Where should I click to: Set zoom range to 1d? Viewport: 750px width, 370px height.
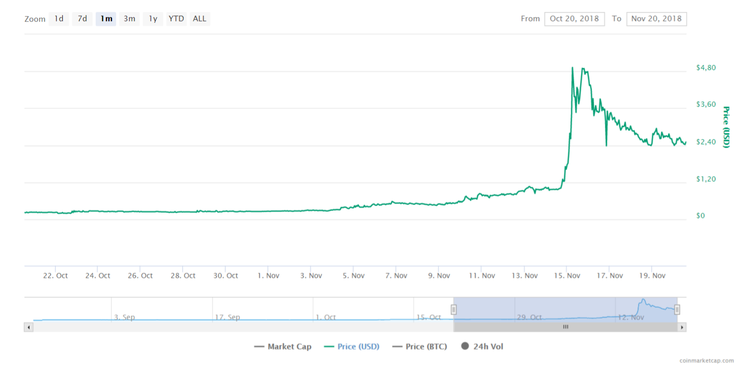point(59,19)
